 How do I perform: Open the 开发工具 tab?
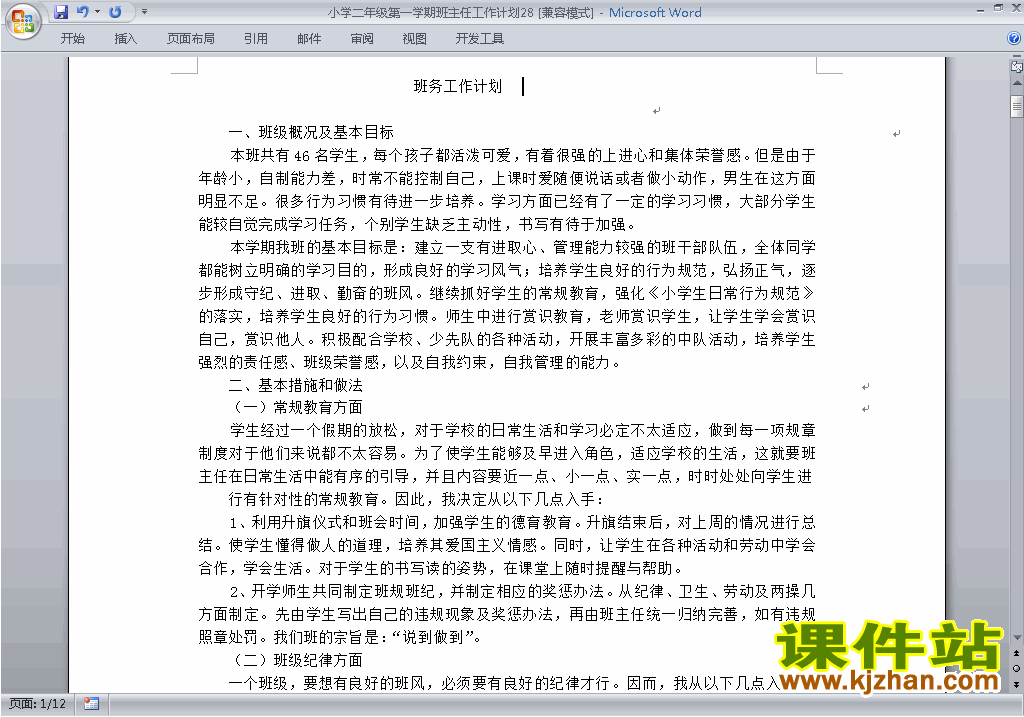click(x=479, y=39)
